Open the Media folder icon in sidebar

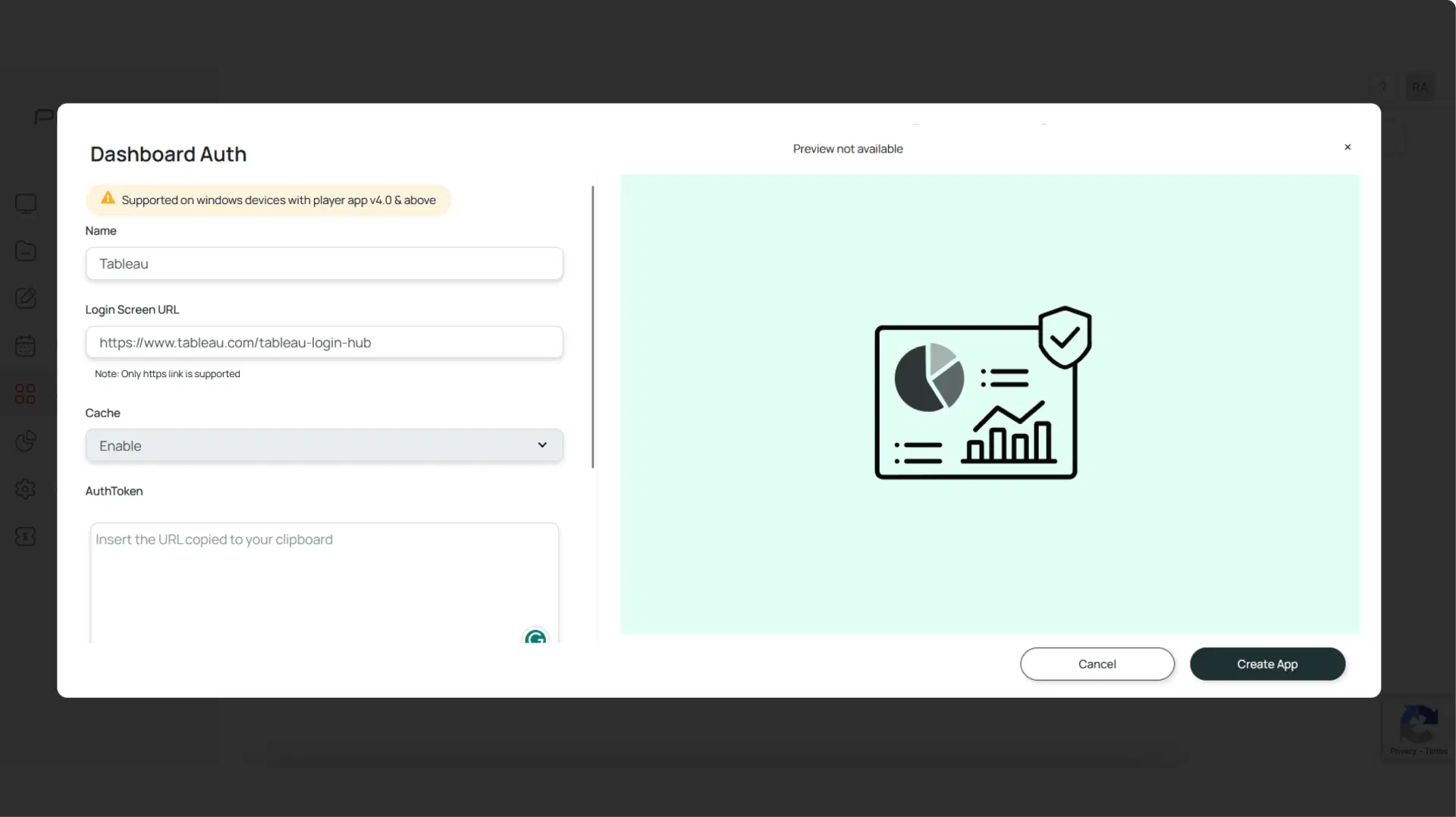click(26, 250)
